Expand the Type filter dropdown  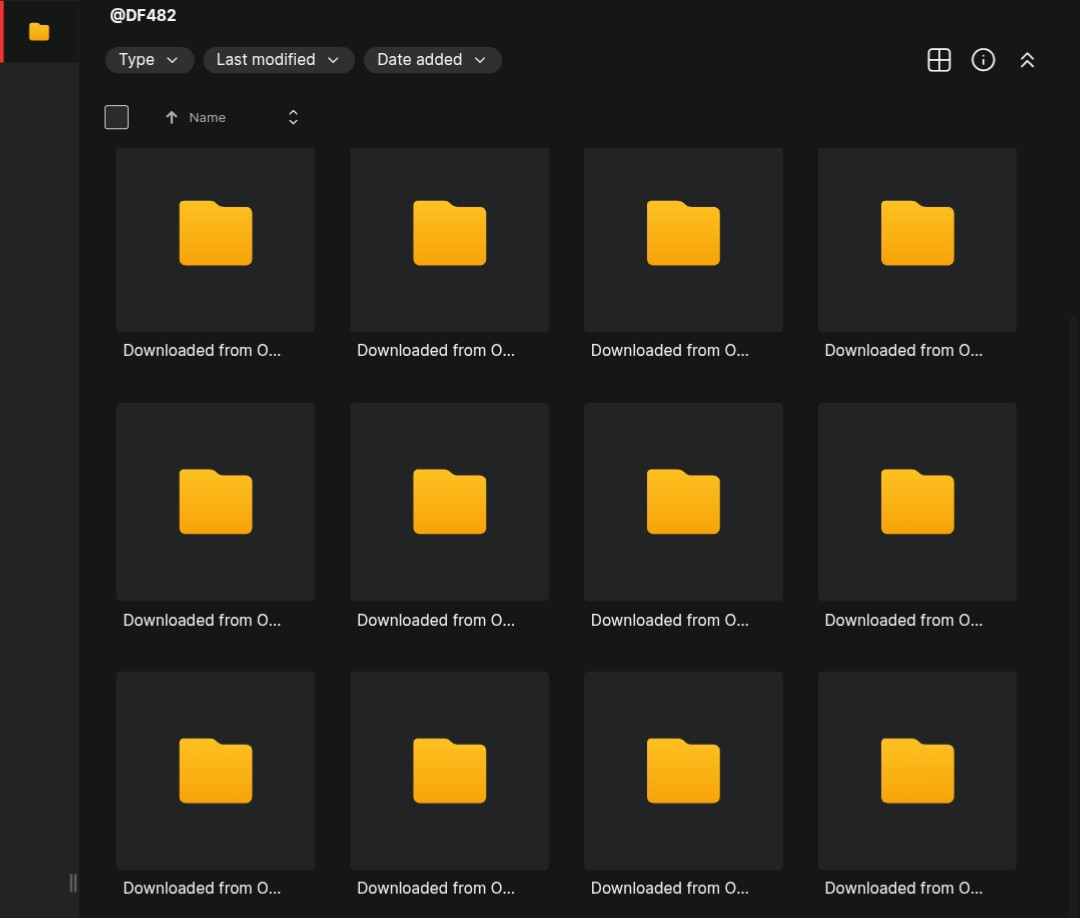coord(149,60)
